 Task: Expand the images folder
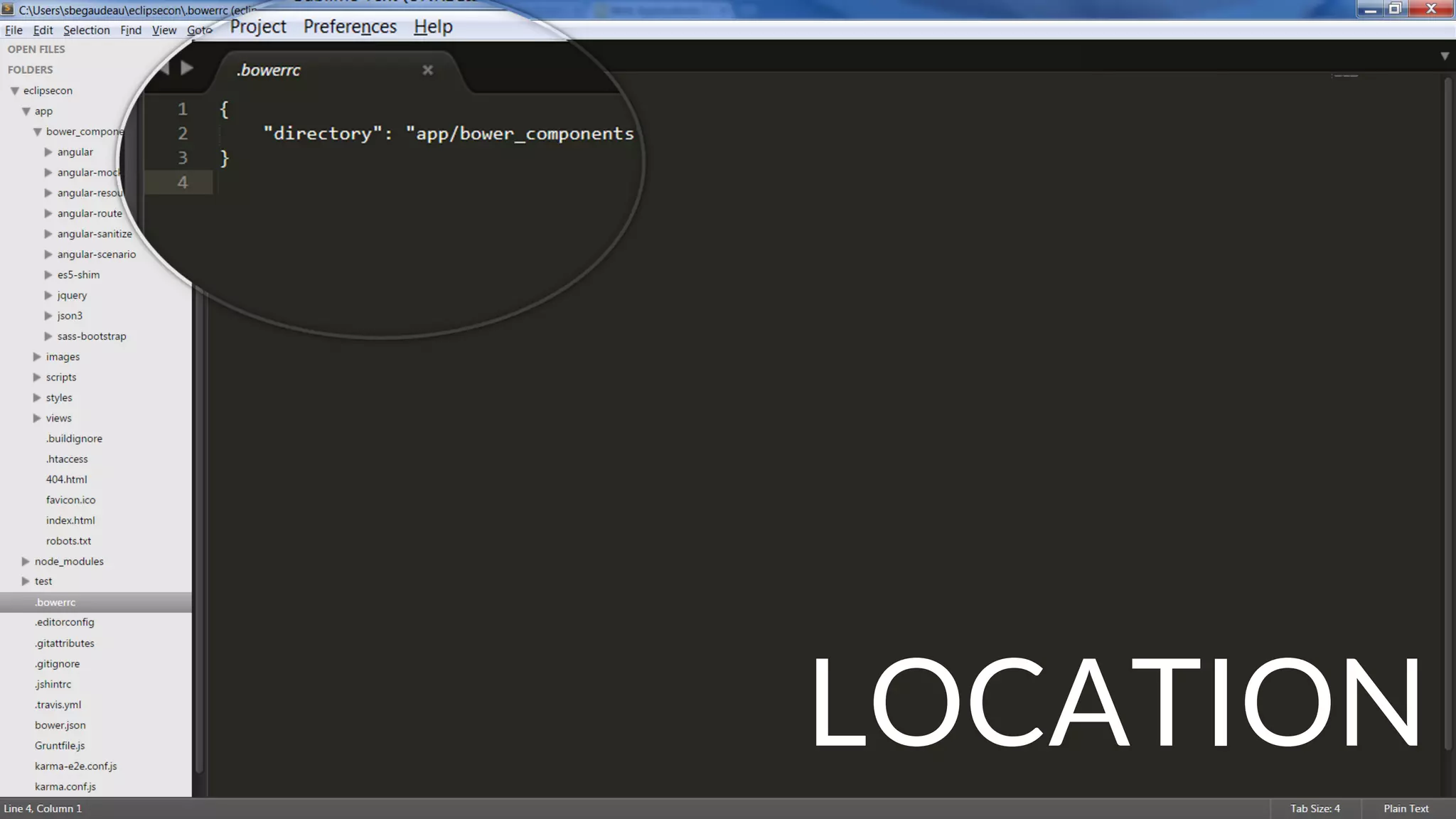(x=37, y=357)
